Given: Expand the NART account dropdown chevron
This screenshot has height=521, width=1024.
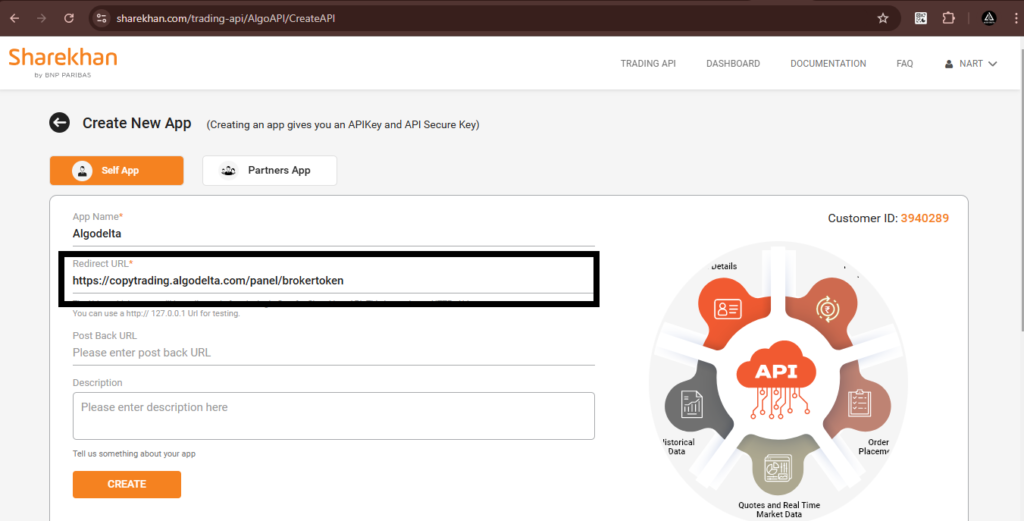Looking at the screenshot, I should pyautogui.click(x=993, y=64).
